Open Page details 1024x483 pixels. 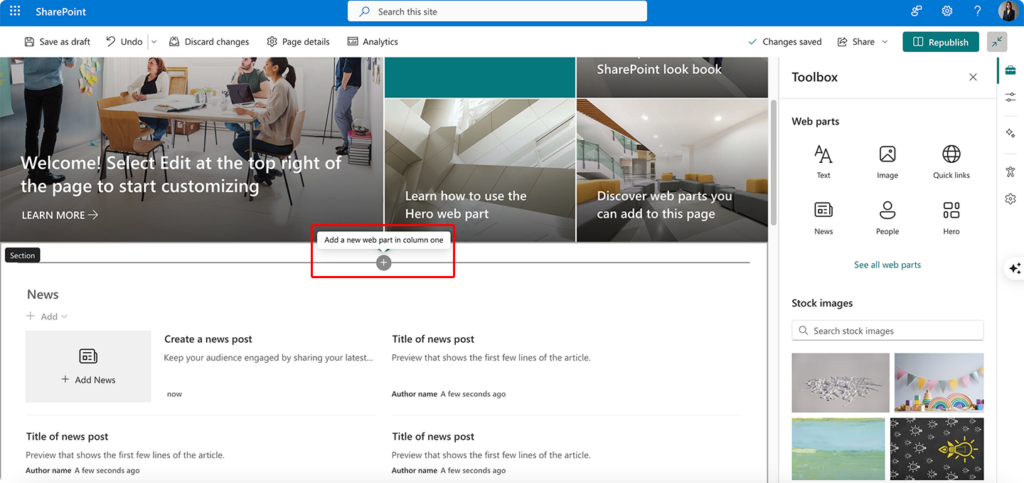298,42
